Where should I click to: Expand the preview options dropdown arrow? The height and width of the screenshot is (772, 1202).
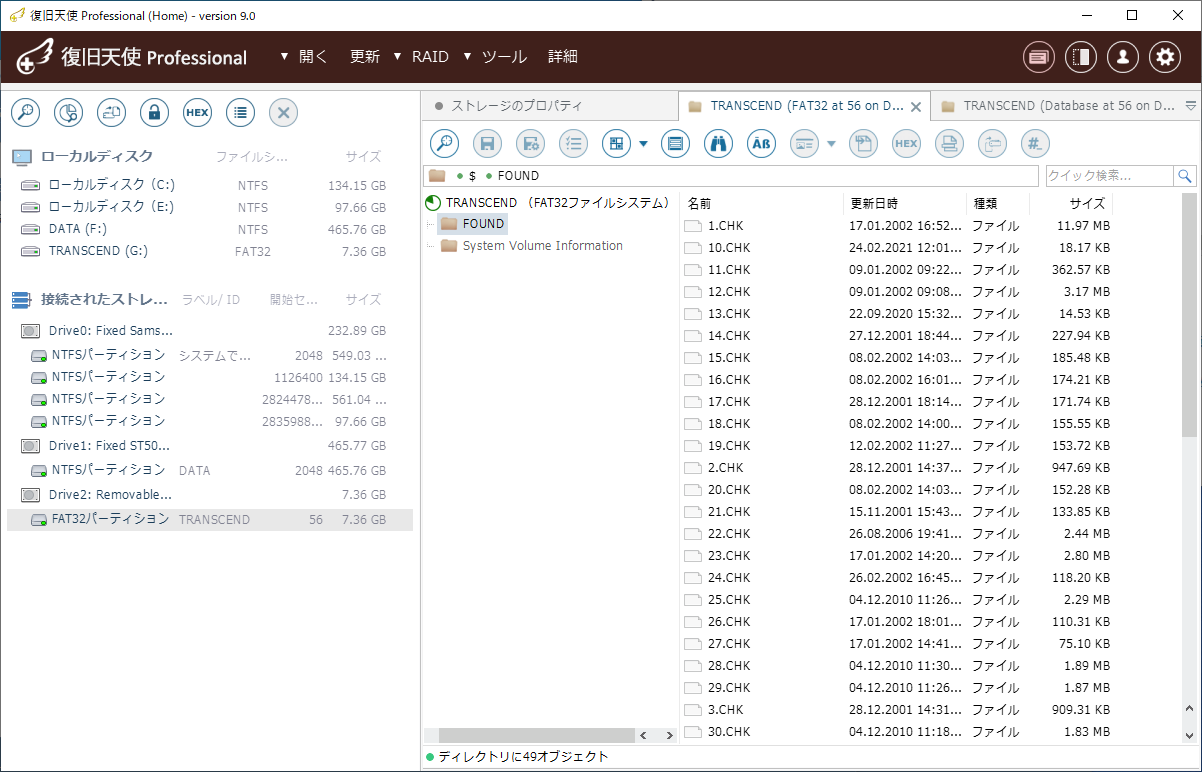(831, 144)
